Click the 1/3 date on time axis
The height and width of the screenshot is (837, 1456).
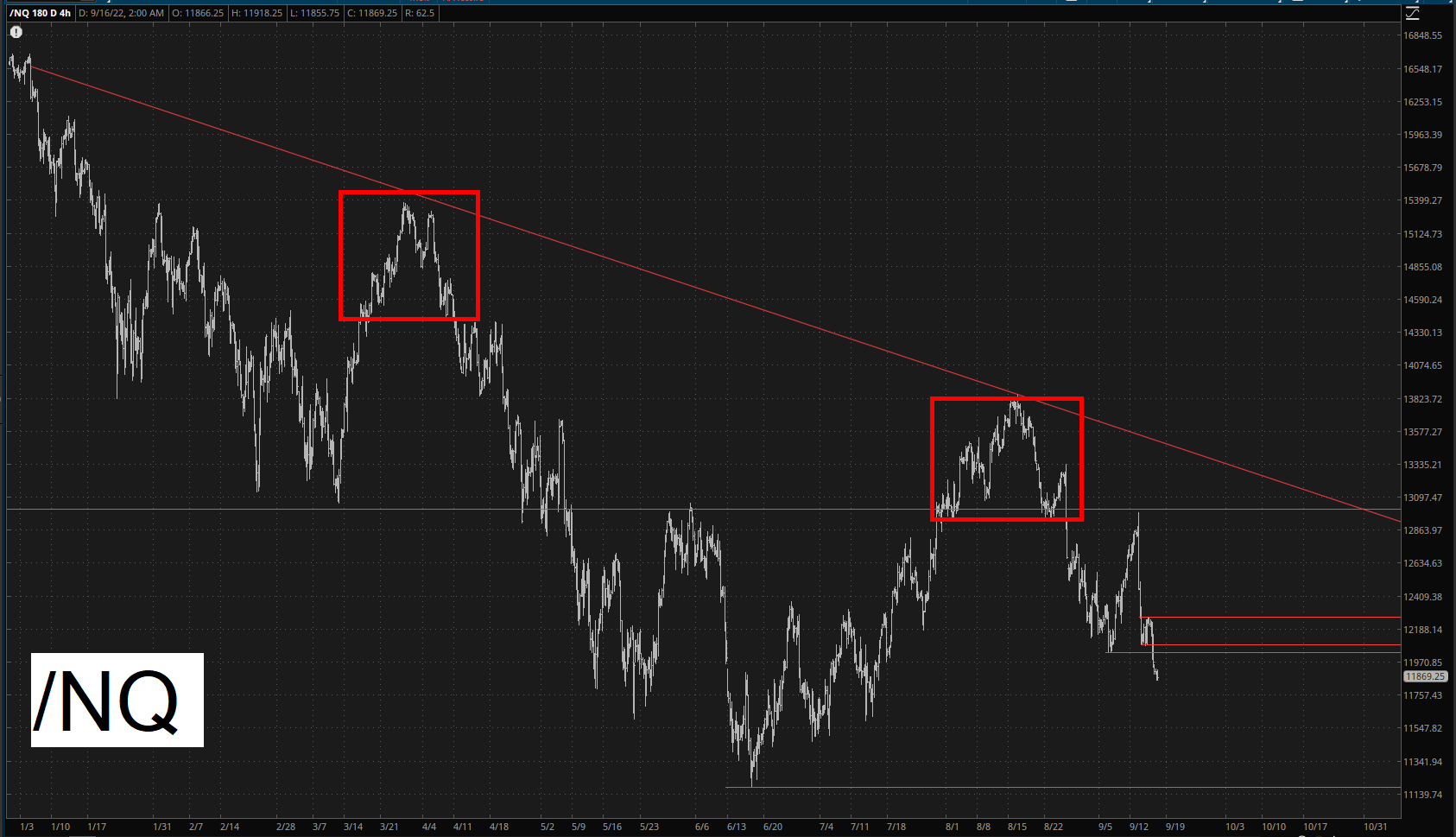(x=27, y=827)
